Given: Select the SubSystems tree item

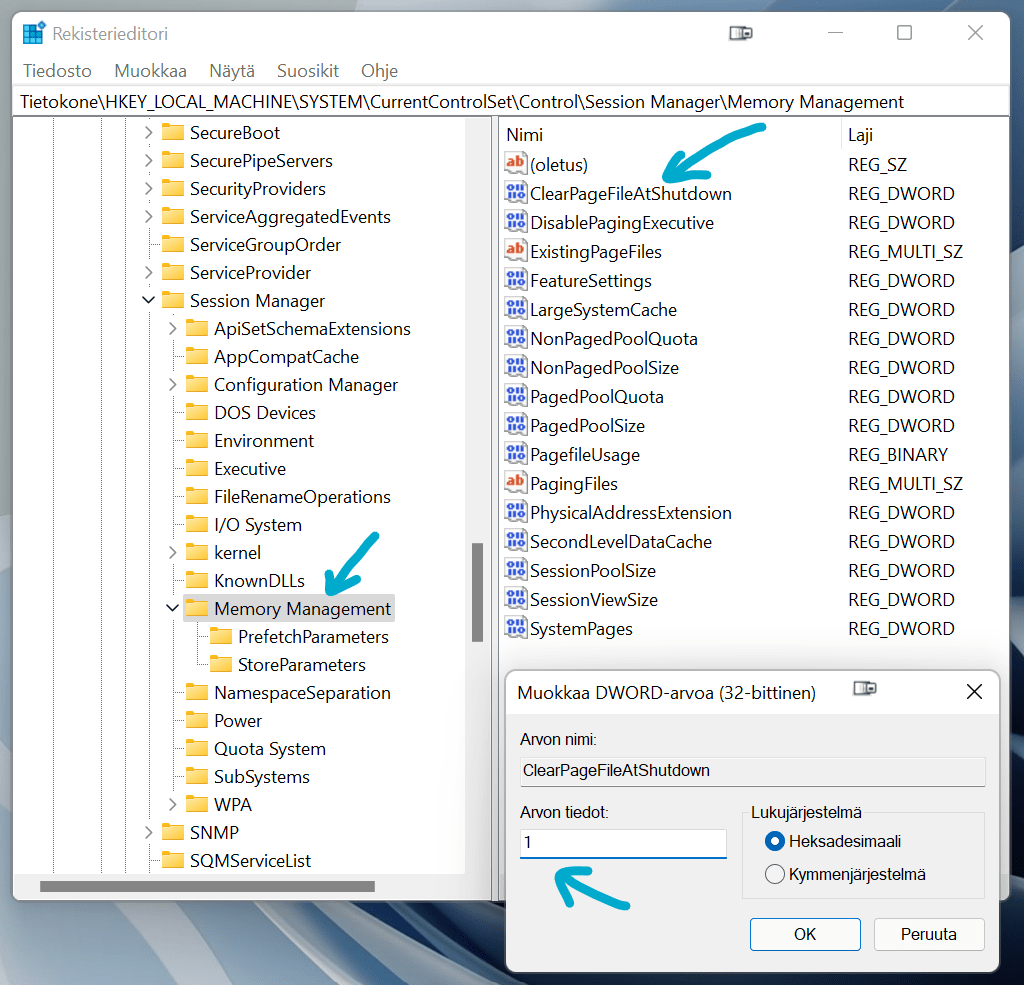Looking at the screenshot, I should point(262,777).
